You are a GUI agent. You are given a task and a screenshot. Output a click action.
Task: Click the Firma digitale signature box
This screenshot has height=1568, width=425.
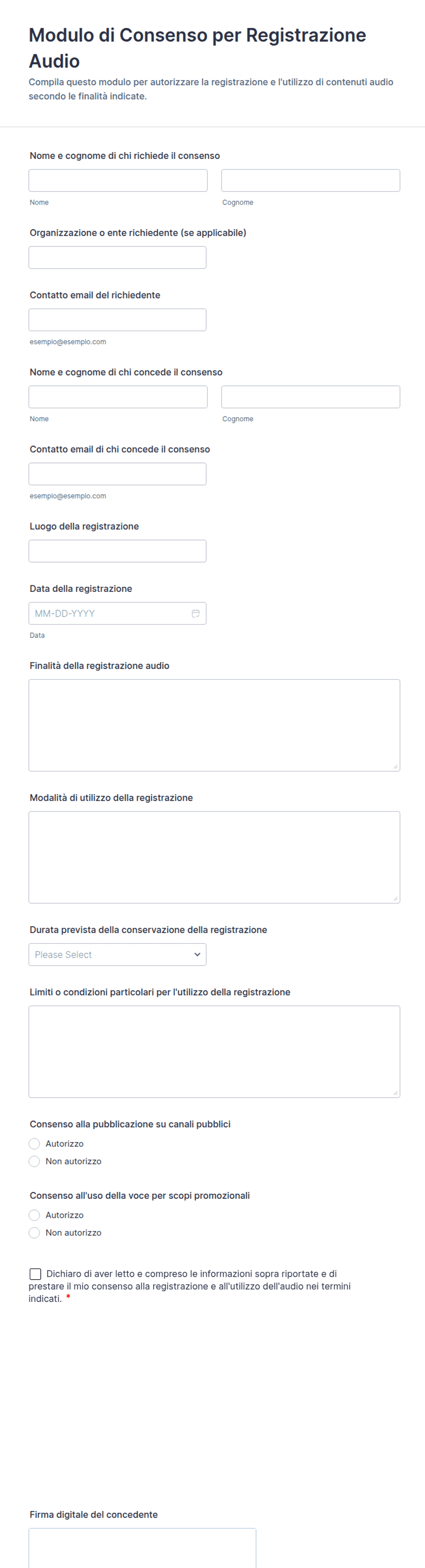coord(143,1547)
